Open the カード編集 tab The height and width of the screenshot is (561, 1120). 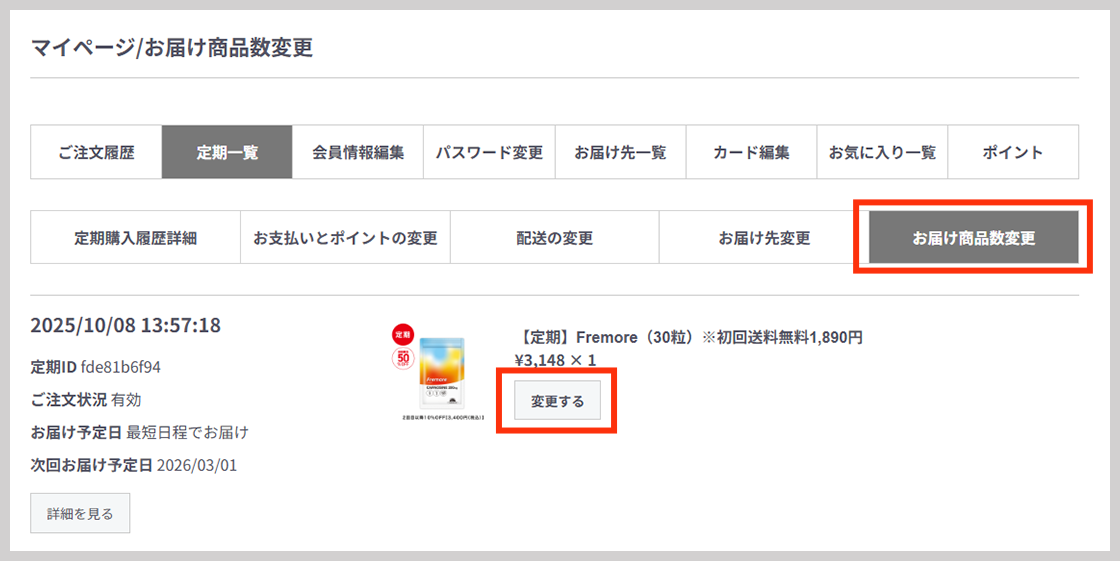click(x=751, y=153)
